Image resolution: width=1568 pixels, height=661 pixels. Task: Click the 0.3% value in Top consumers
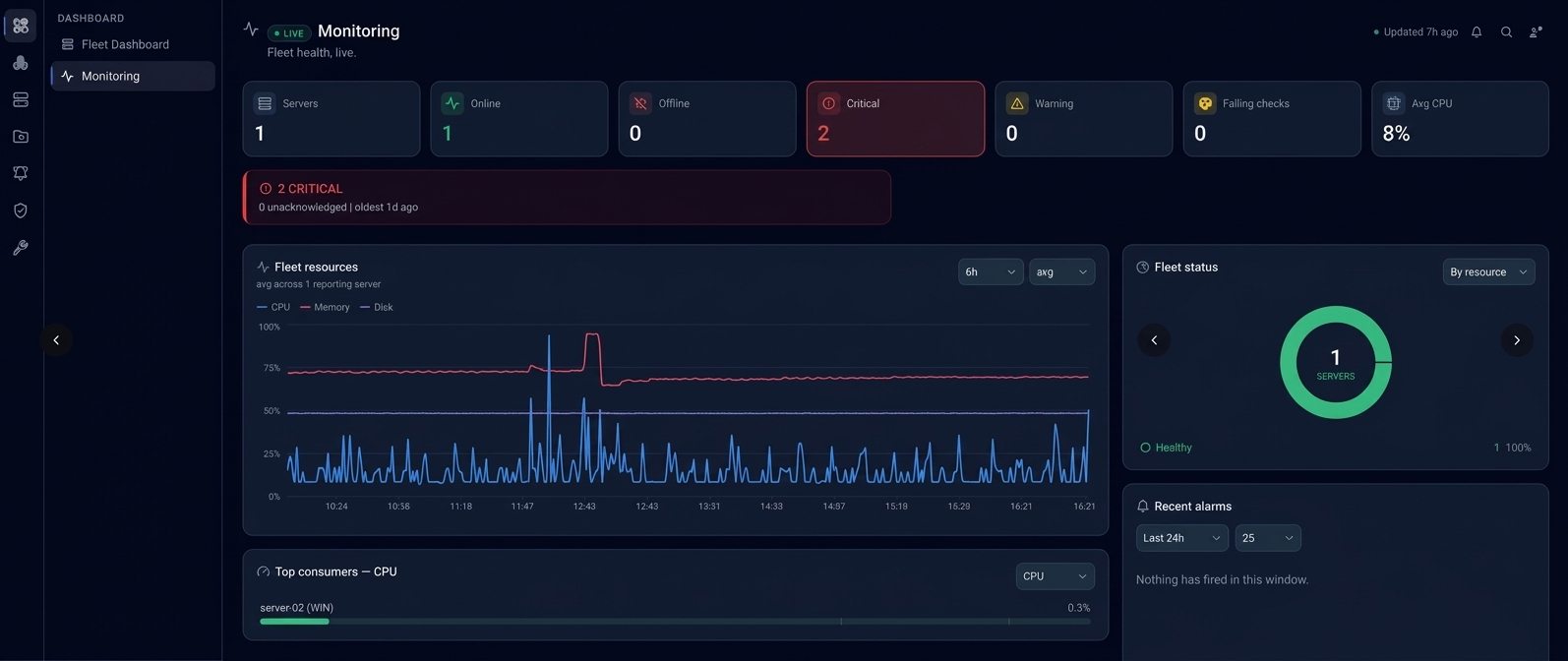pyautogui.click(x=1079, y=608)
